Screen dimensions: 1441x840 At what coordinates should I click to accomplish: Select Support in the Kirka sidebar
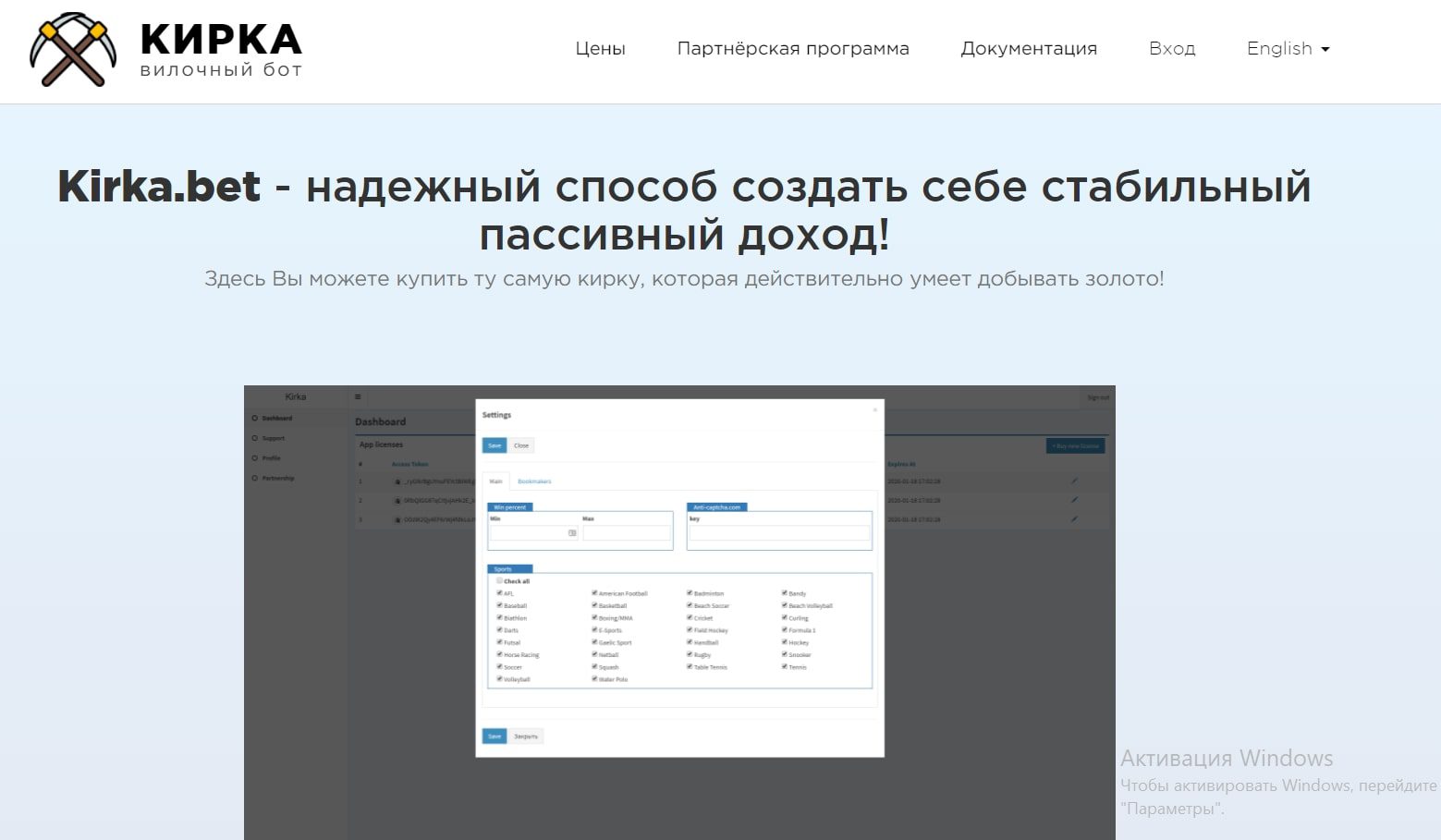pos(269,438)
